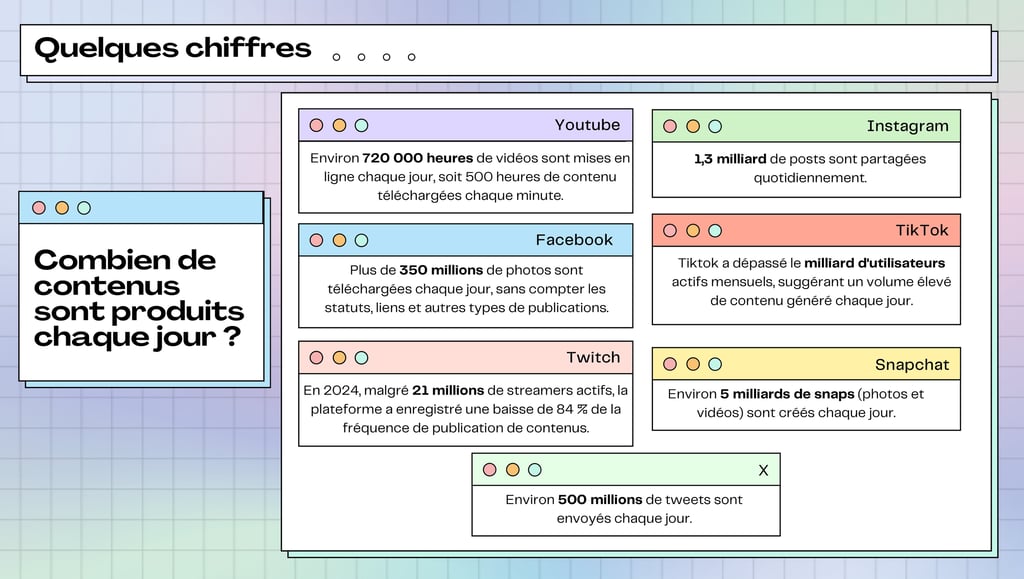Select the 'Facebook' card title
1024x579 pixels.
pyautogui.click(x=574, y=240)
